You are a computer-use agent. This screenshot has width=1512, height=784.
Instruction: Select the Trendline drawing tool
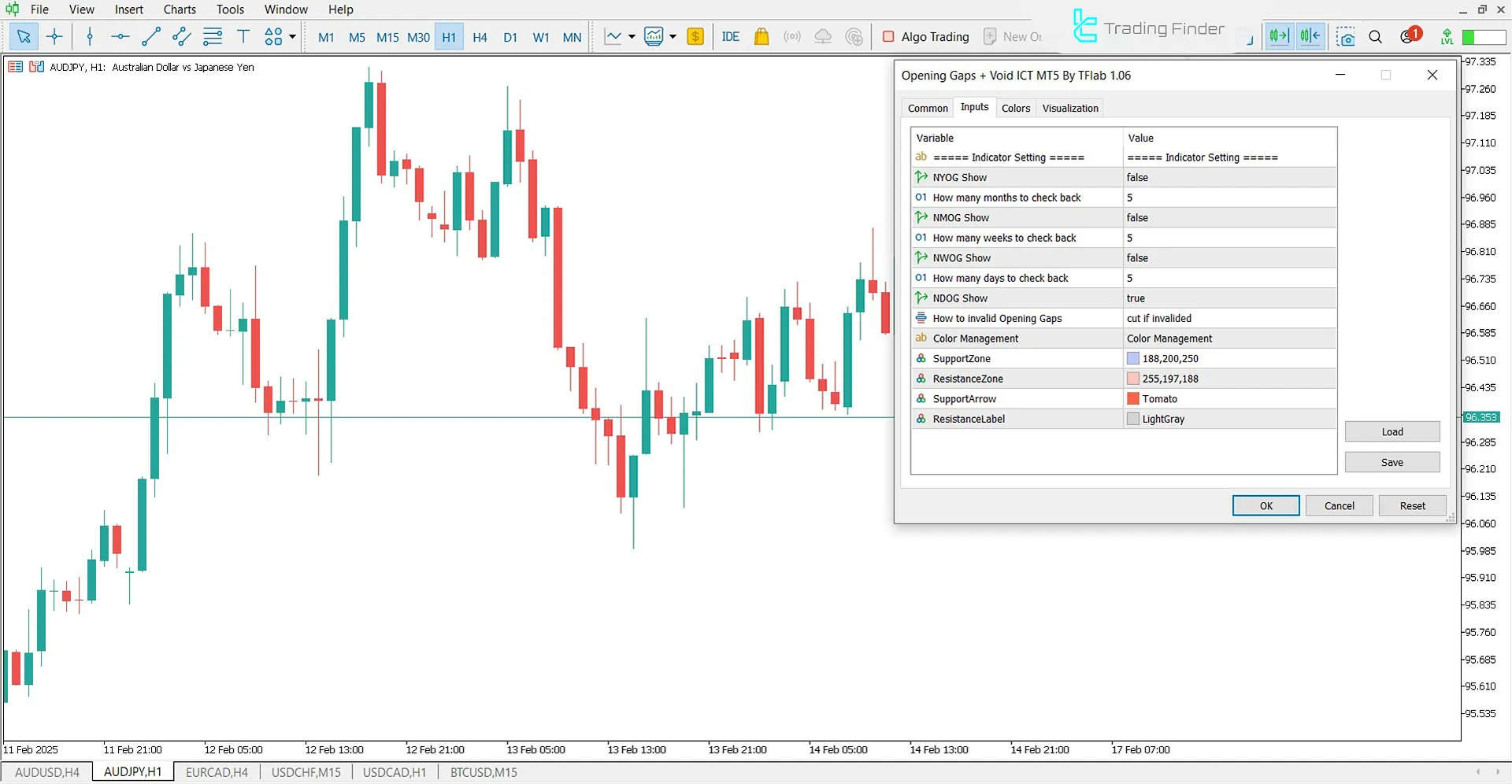[151, 36]
